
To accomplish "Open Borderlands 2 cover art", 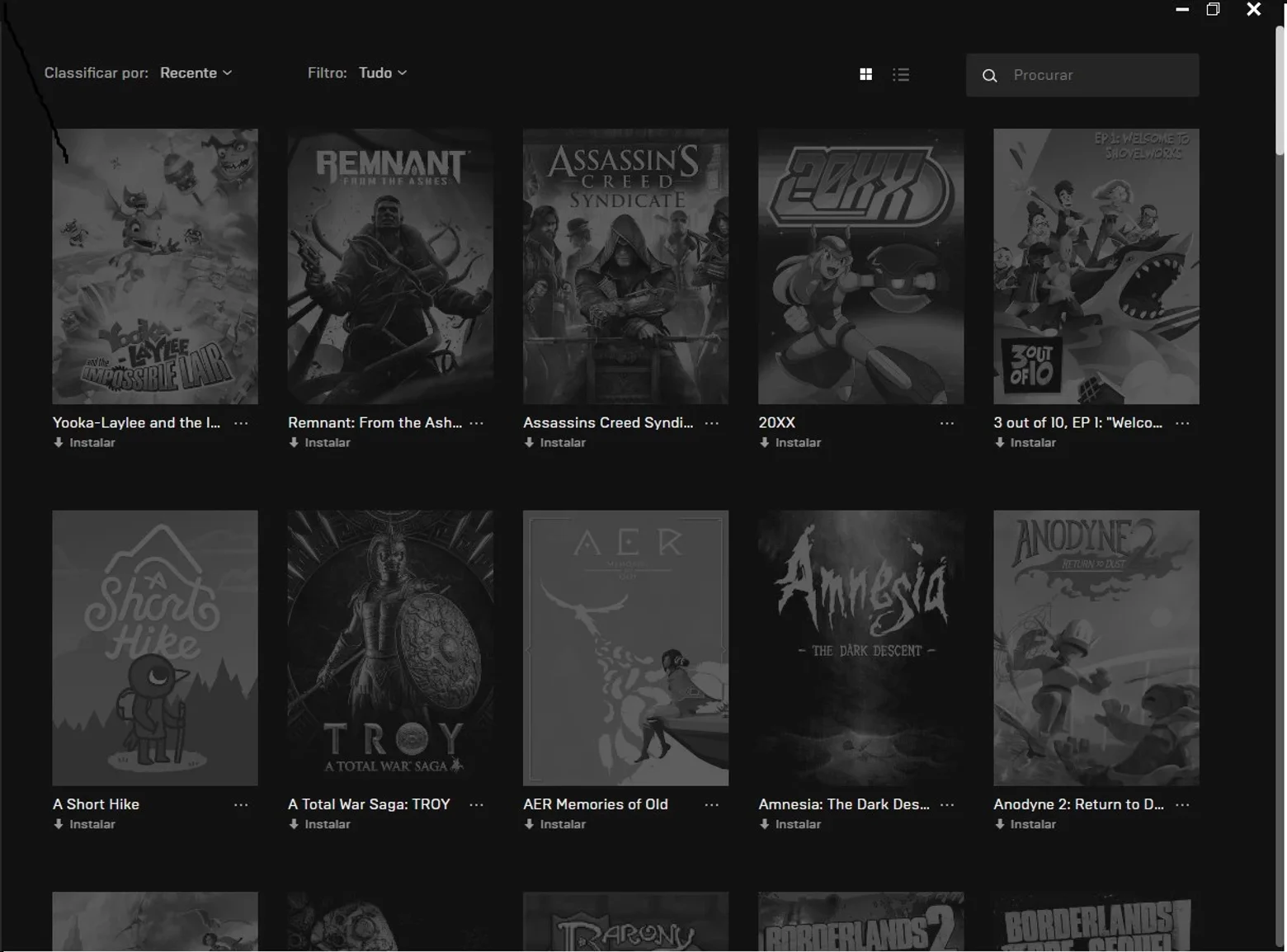I will pos(861,921).
